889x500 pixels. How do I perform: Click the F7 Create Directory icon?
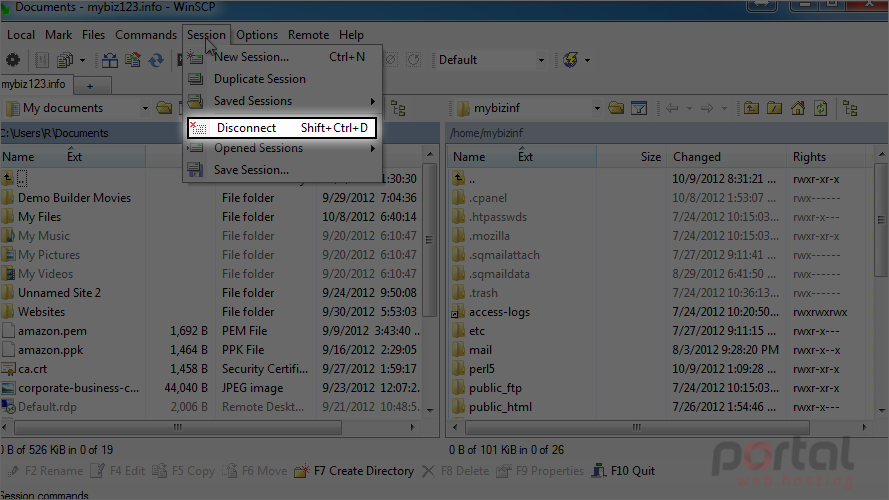302,471
